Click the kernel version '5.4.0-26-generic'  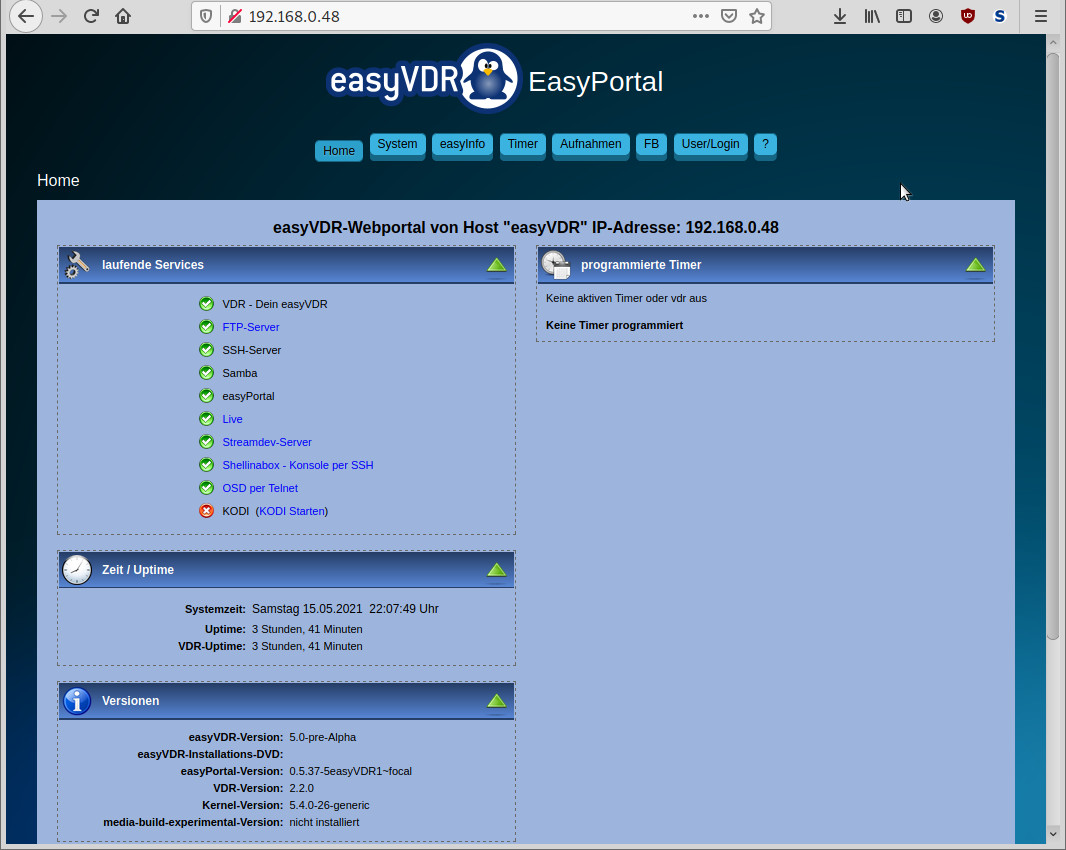tap(330, 805)
